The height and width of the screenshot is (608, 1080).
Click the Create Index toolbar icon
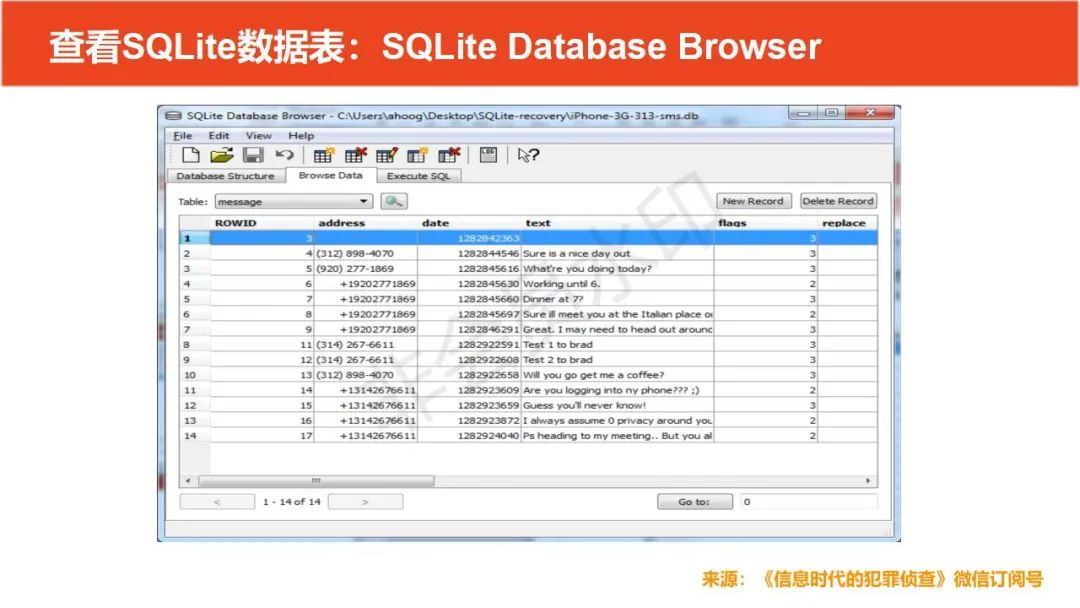coord(417,156)
